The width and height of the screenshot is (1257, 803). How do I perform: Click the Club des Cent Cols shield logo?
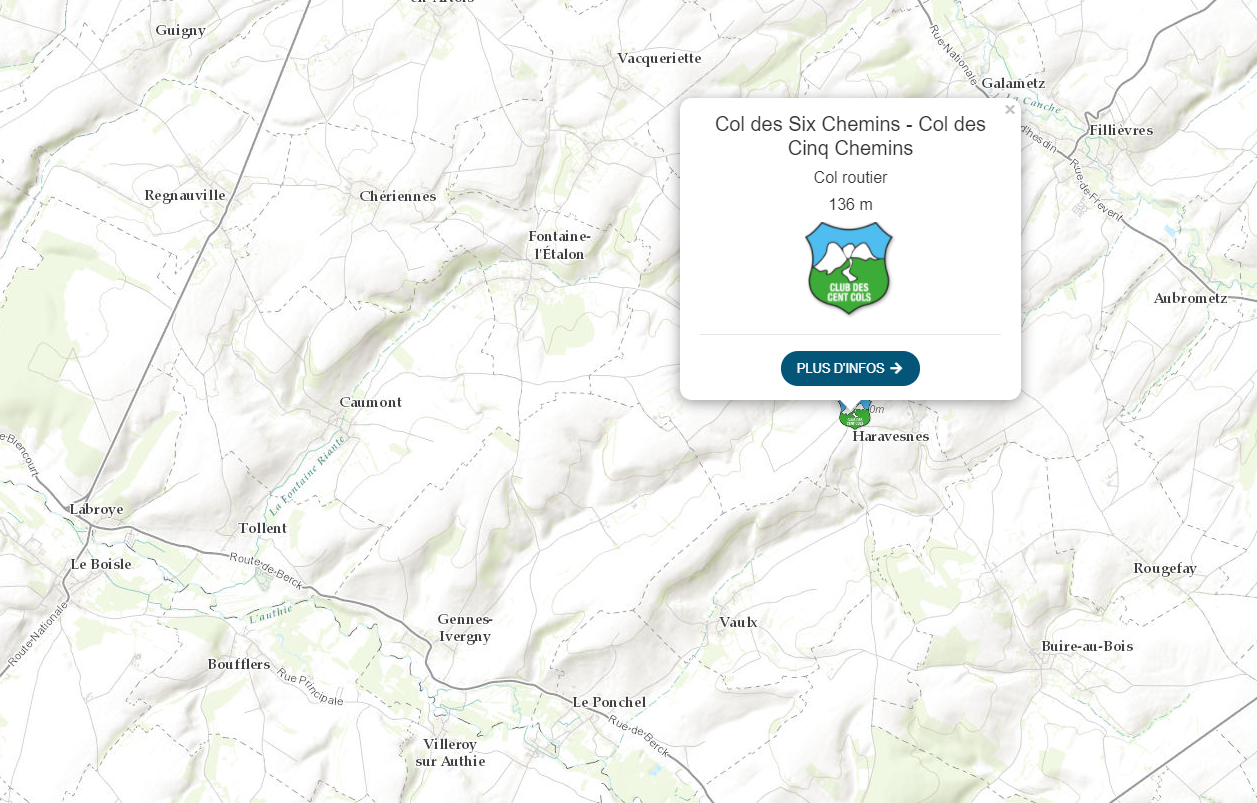point(849,269)
